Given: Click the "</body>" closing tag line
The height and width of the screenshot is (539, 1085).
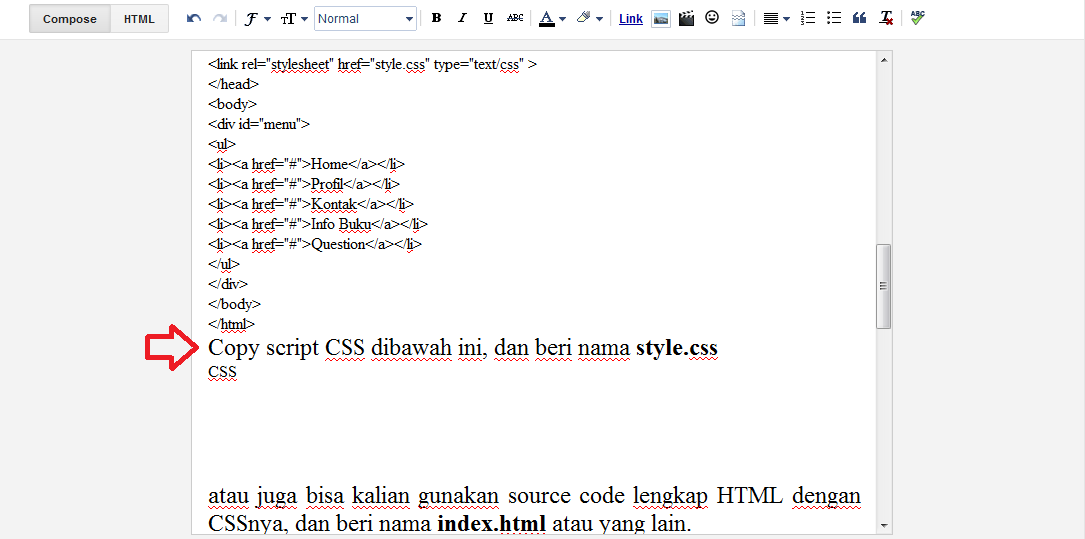Looking at the screenshot, I should [235, 304].
